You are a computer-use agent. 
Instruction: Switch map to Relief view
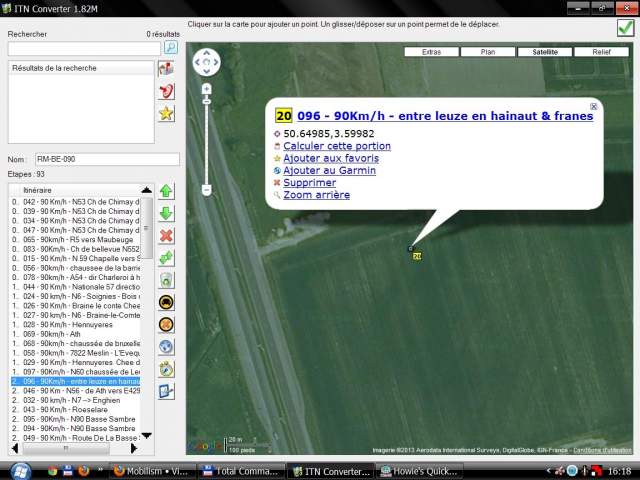(x=601, y=51)
